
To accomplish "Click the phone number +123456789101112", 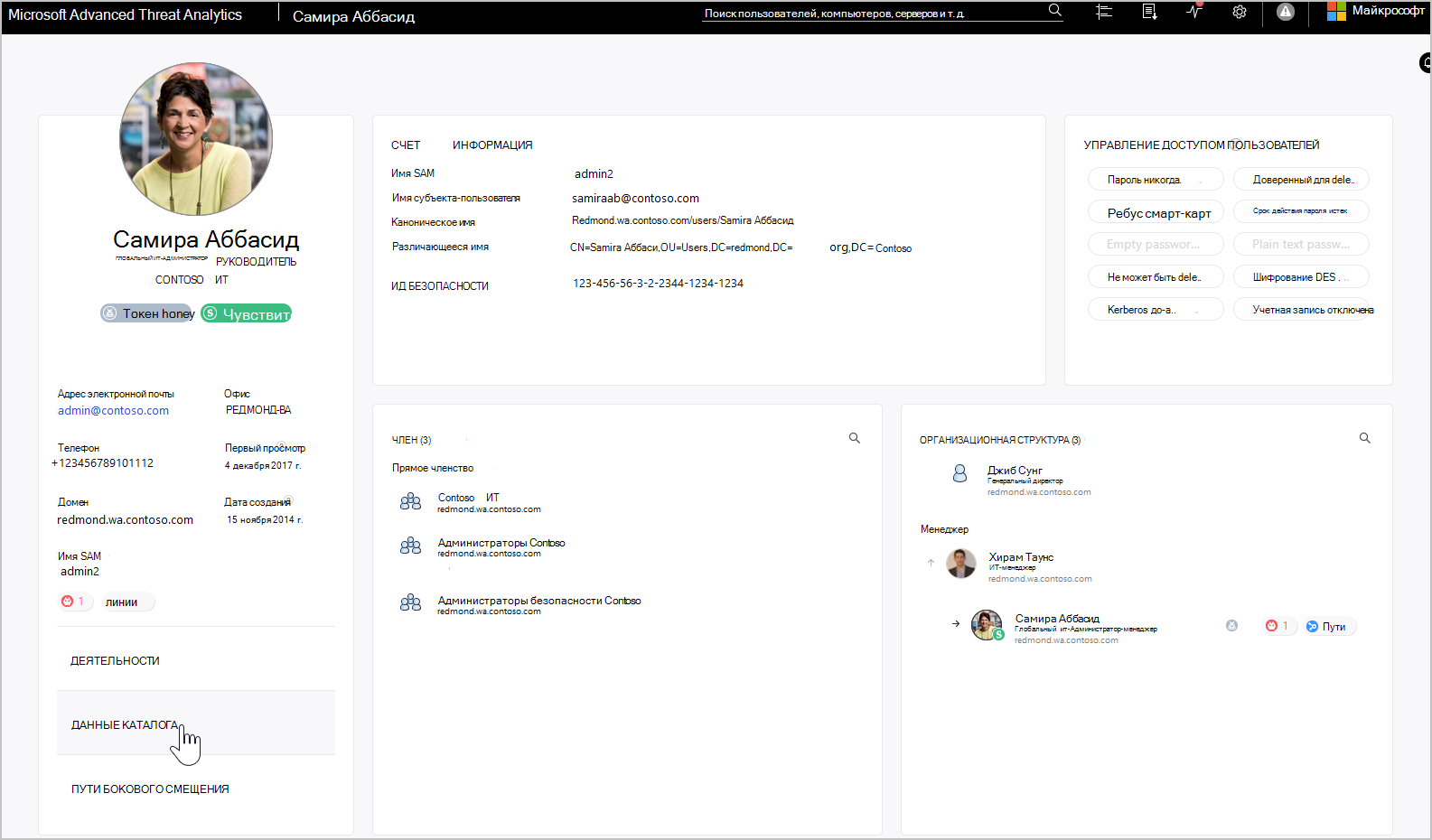I will pos(102,463).
